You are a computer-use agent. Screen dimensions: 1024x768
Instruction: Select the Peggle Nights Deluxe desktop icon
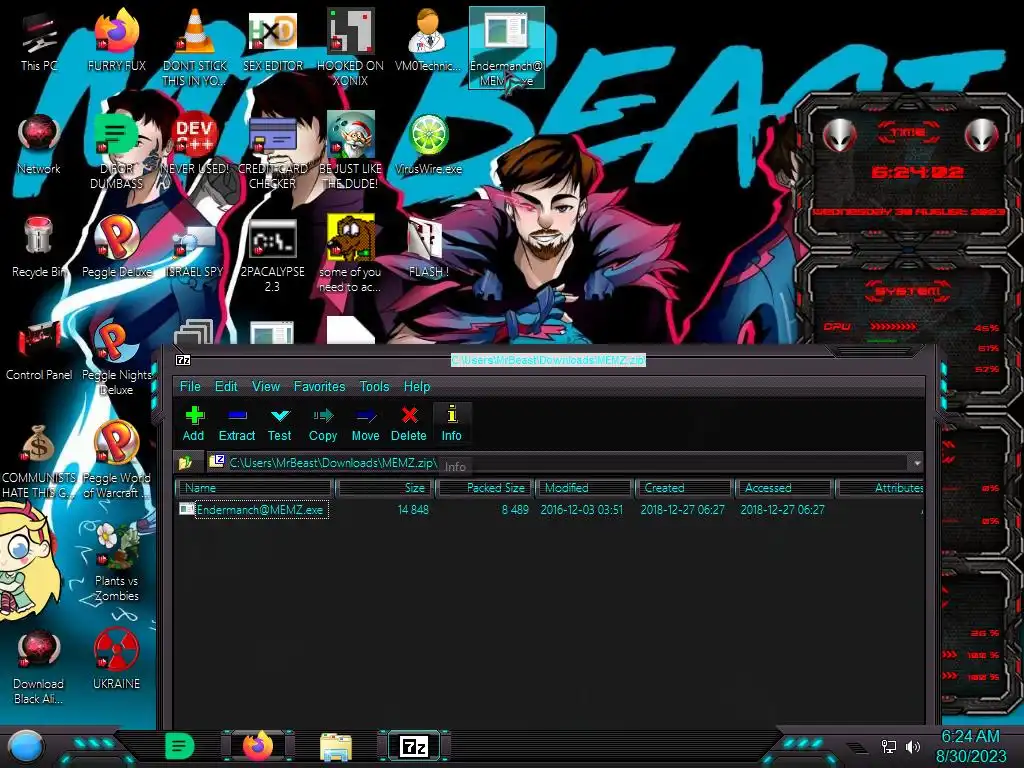[117, 358]
